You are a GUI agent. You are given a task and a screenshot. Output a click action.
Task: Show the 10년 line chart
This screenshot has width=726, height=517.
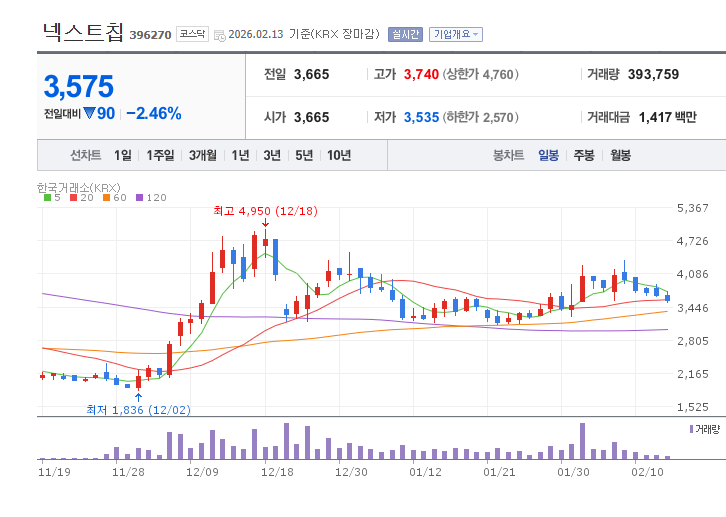[x=339, y=155]
